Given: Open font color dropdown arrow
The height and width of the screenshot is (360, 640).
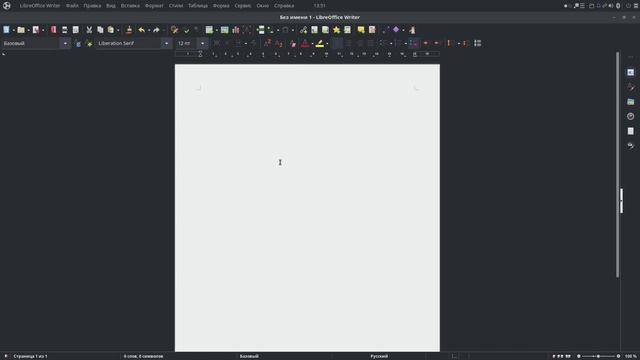Looking at the screenshot, I should click(312, 44).
